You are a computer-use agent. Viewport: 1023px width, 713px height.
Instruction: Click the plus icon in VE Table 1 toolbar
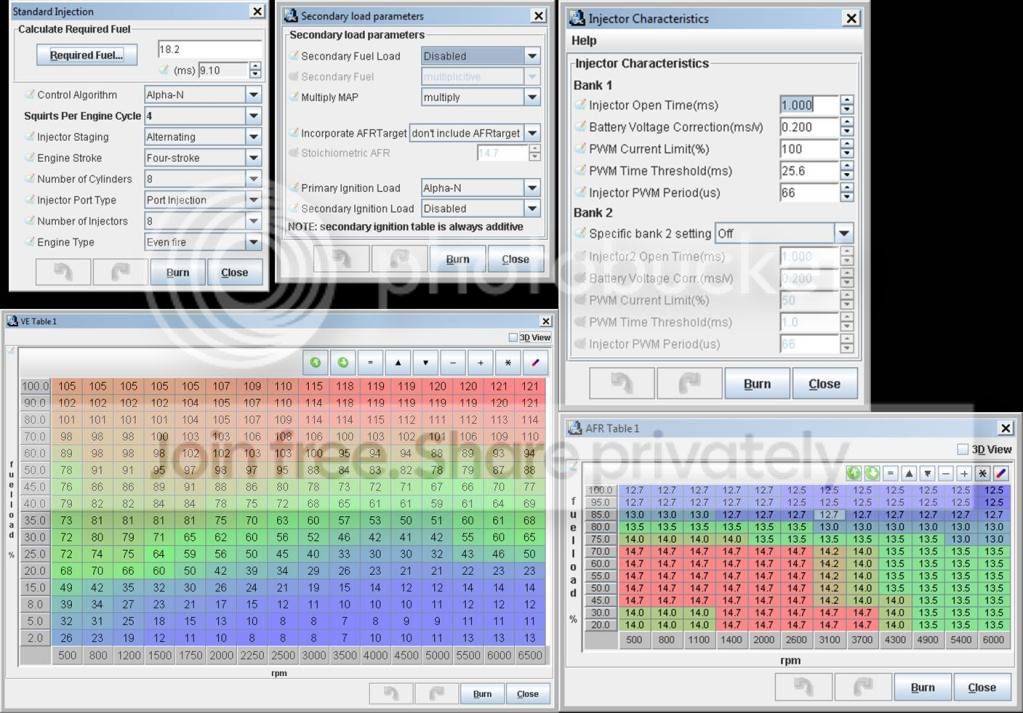tap(480, 363)
